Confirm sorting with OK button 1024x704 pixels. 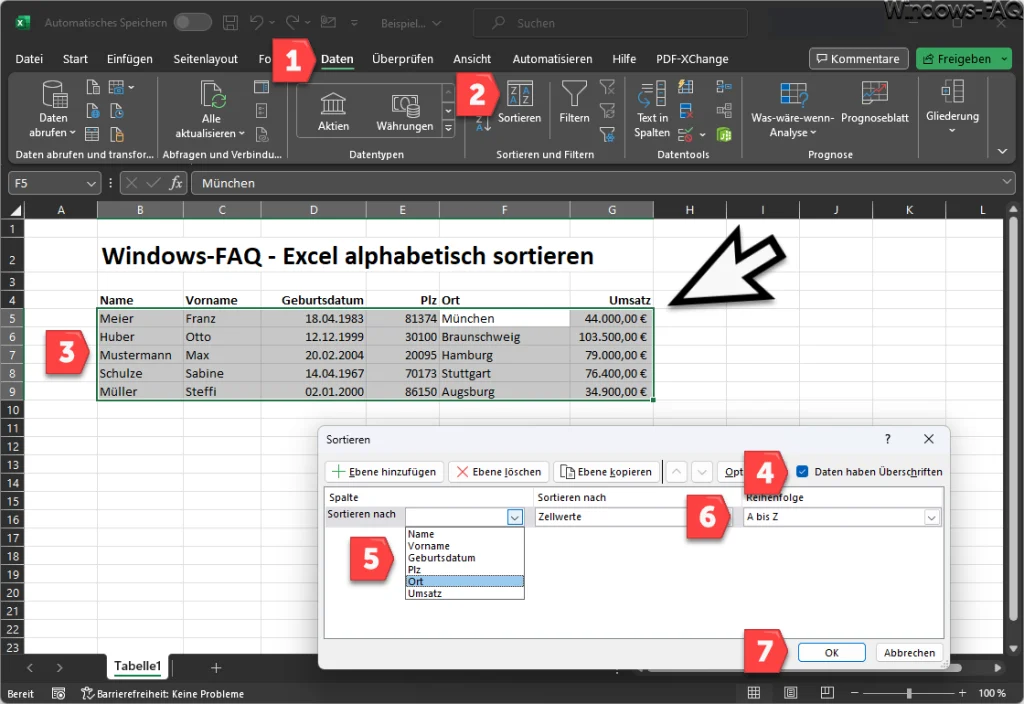point(831,652)
